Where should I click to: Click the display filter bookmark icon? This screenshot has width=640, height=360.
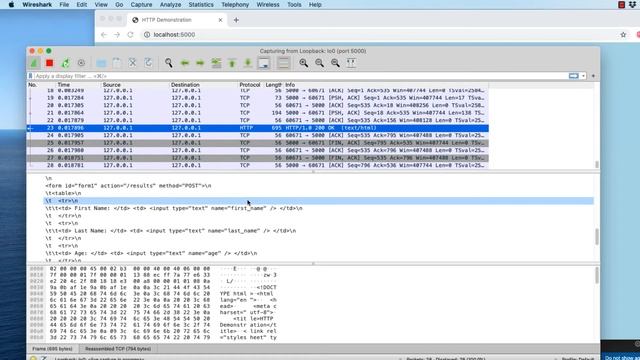(x=30, y=76)
